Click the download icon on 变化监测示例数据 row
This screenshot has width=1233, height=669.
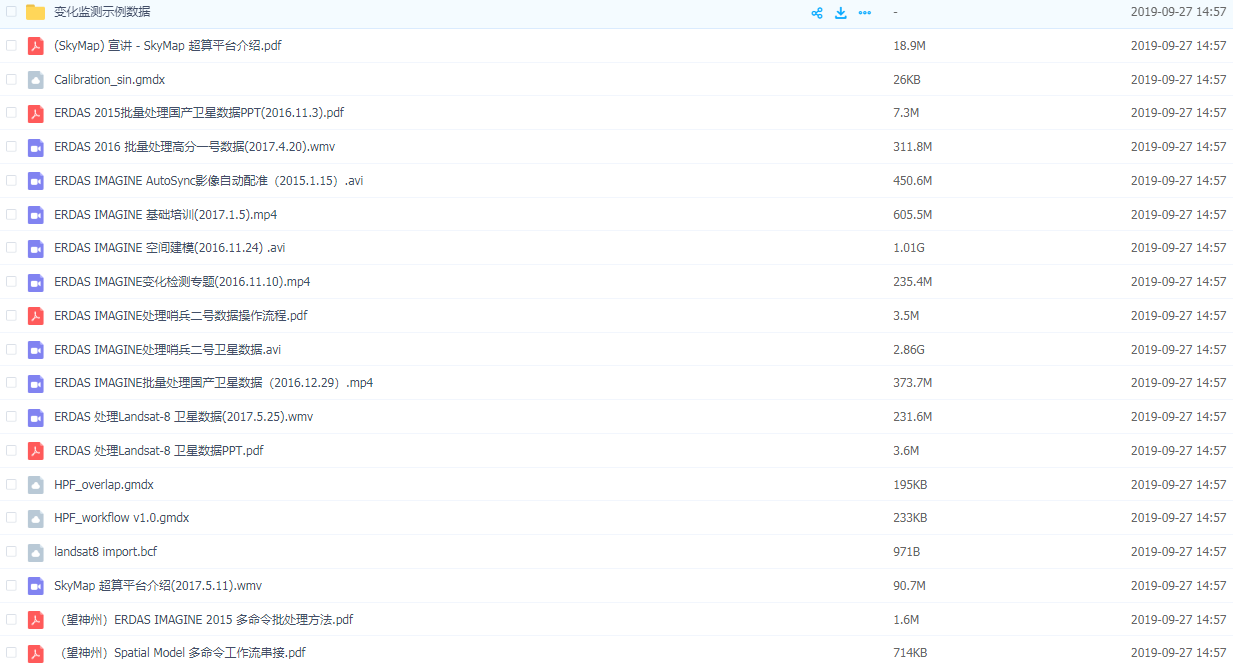(841, 12)
